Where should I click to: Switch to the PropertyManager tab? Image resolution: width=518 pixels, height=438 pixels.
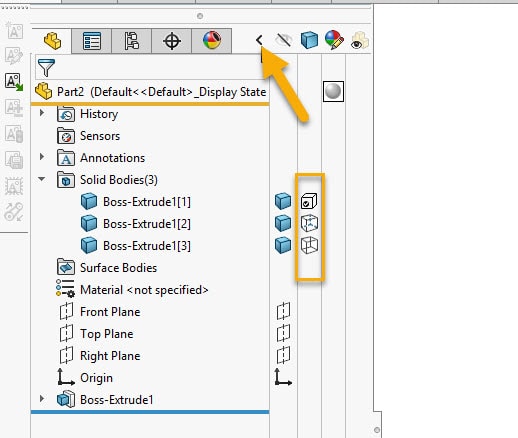92,41
